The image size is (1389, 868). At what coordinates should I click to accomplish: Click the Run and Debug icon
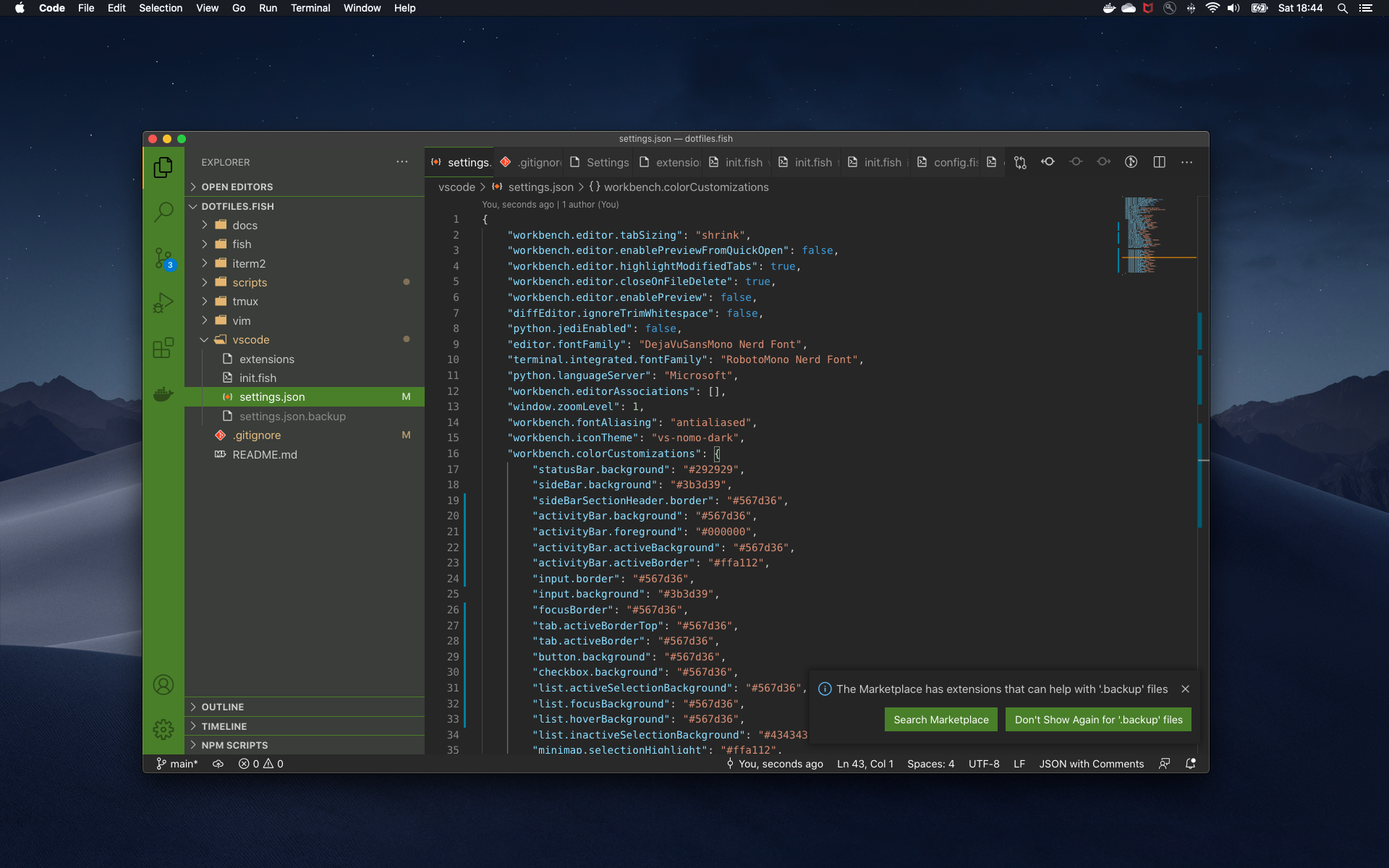tap(161, 301)
